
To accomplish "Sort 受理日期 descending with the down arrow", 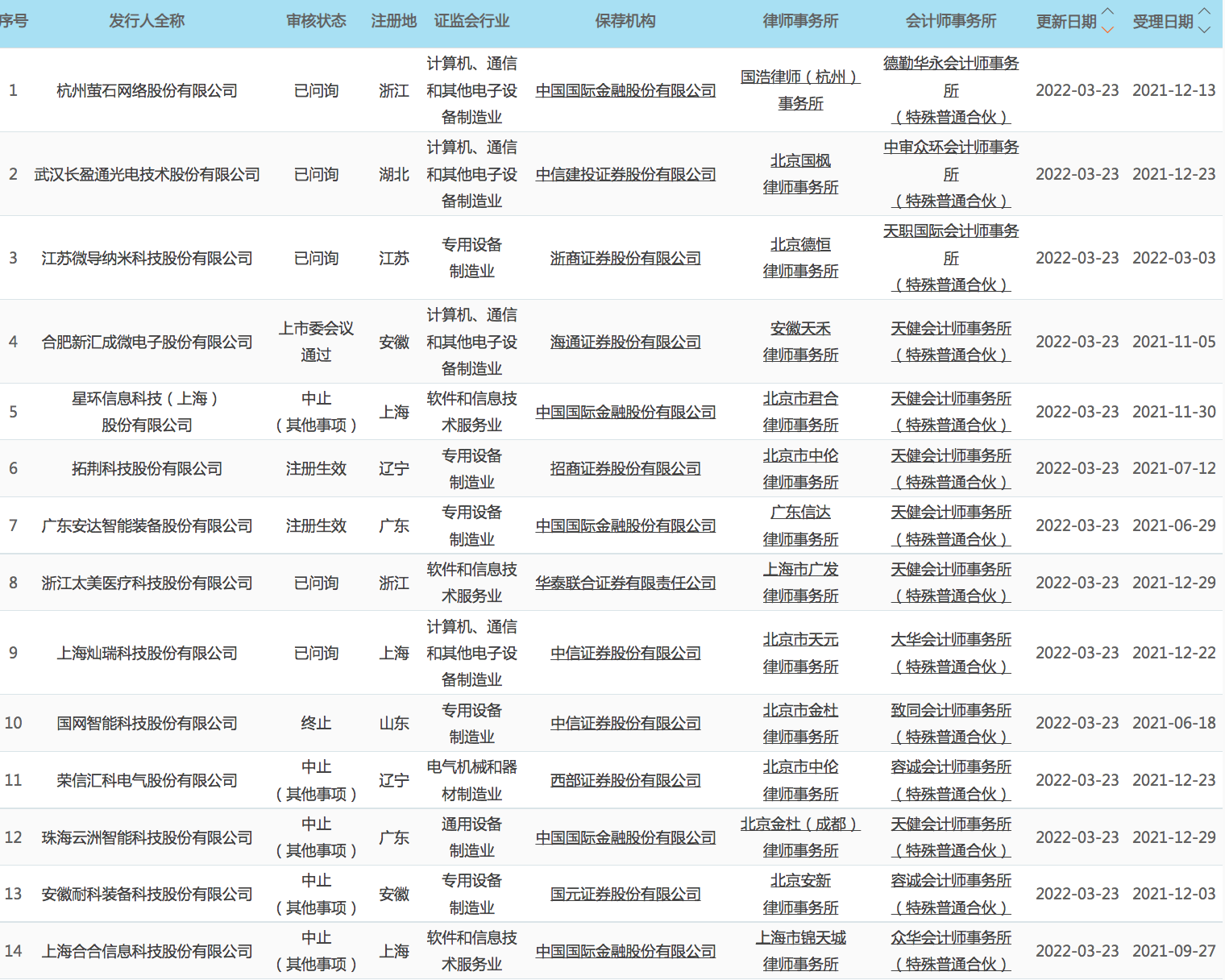I will pos(1204,31).
